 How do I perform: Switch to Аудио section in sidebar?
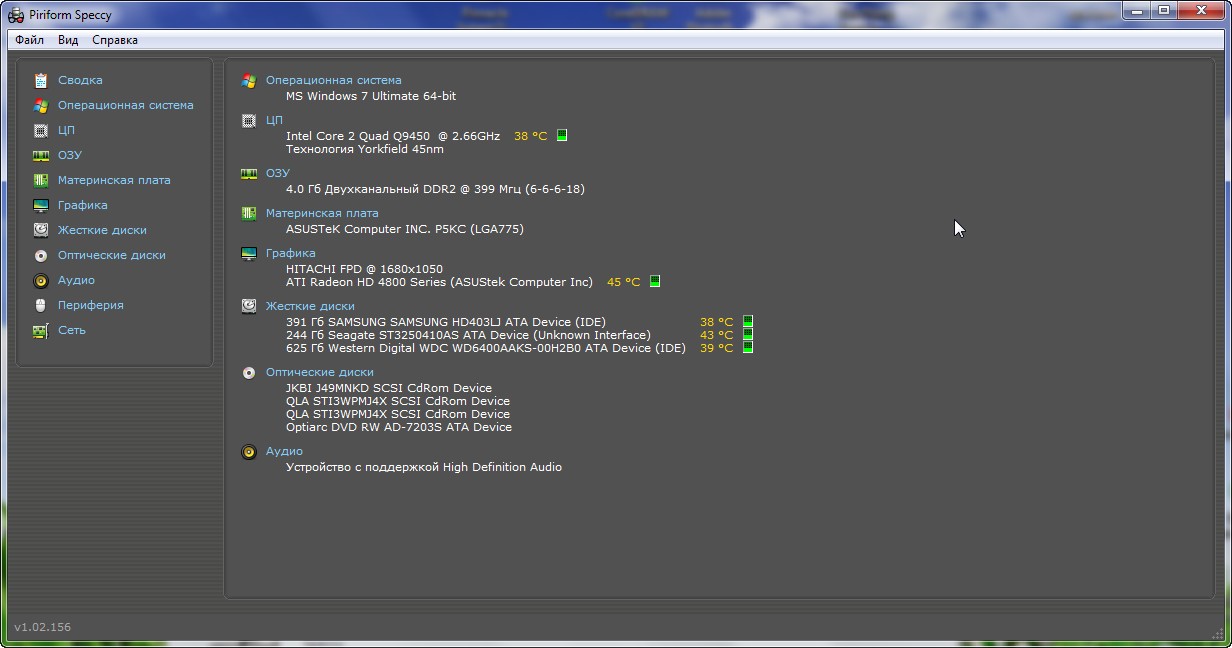click(x=76, y=280)
